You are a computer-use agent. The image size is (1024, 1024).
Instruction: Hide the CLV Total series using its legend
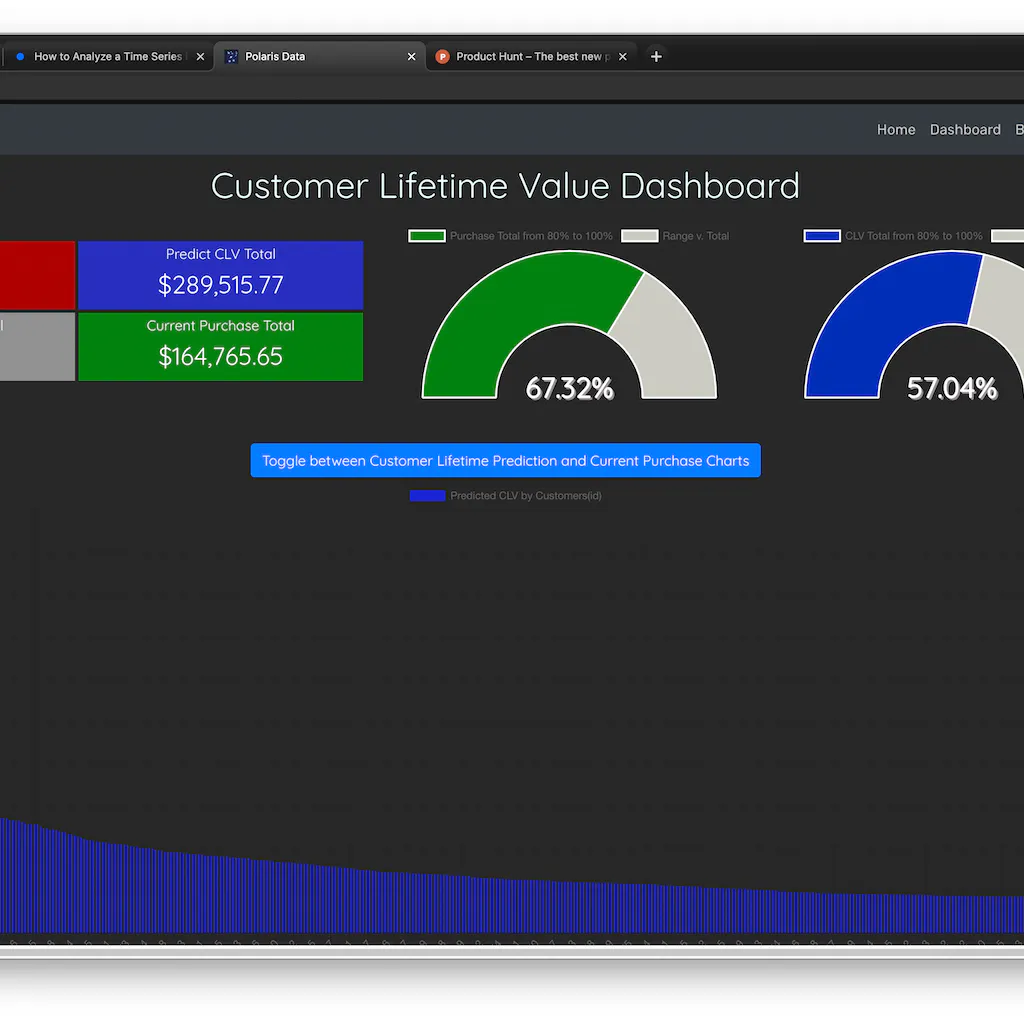coord(822,235)
